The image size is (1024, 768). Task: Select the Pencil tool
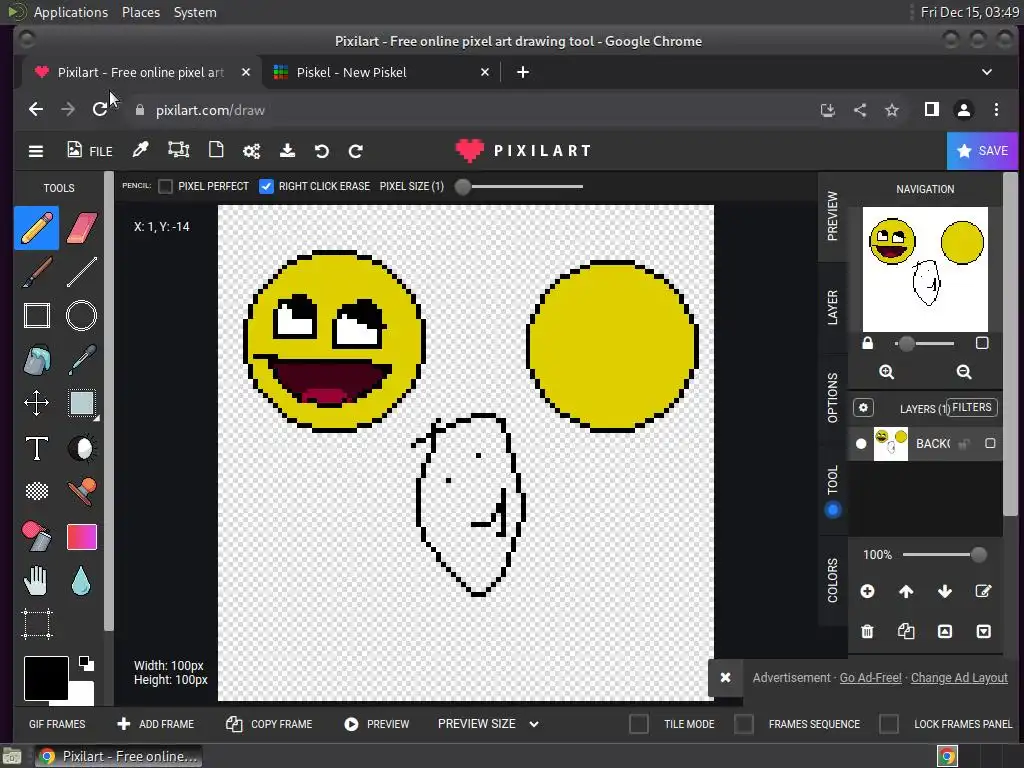coord(37,228)
